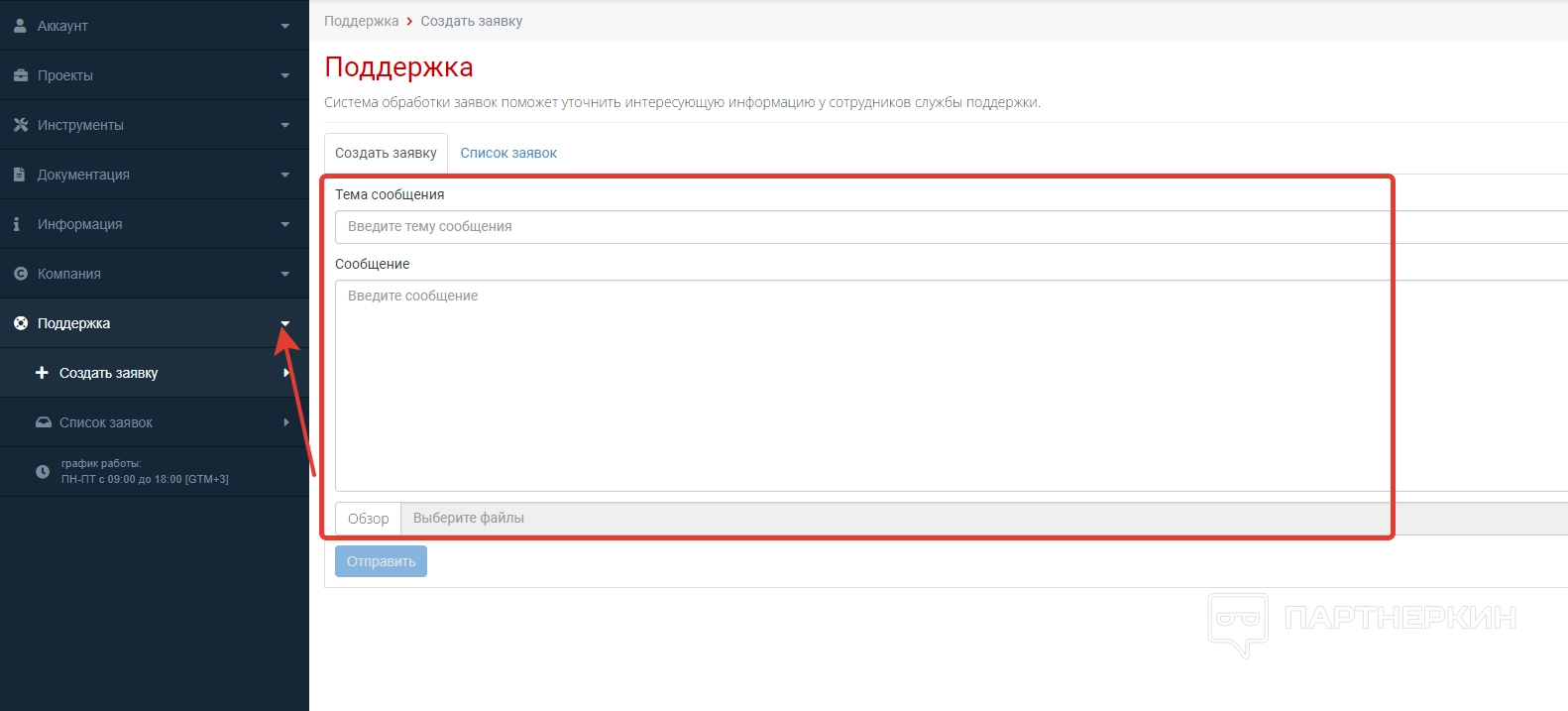The image size is (1568, 711).
Task: Focus the 'Введите тему сообщения' field
Action: 862,227
